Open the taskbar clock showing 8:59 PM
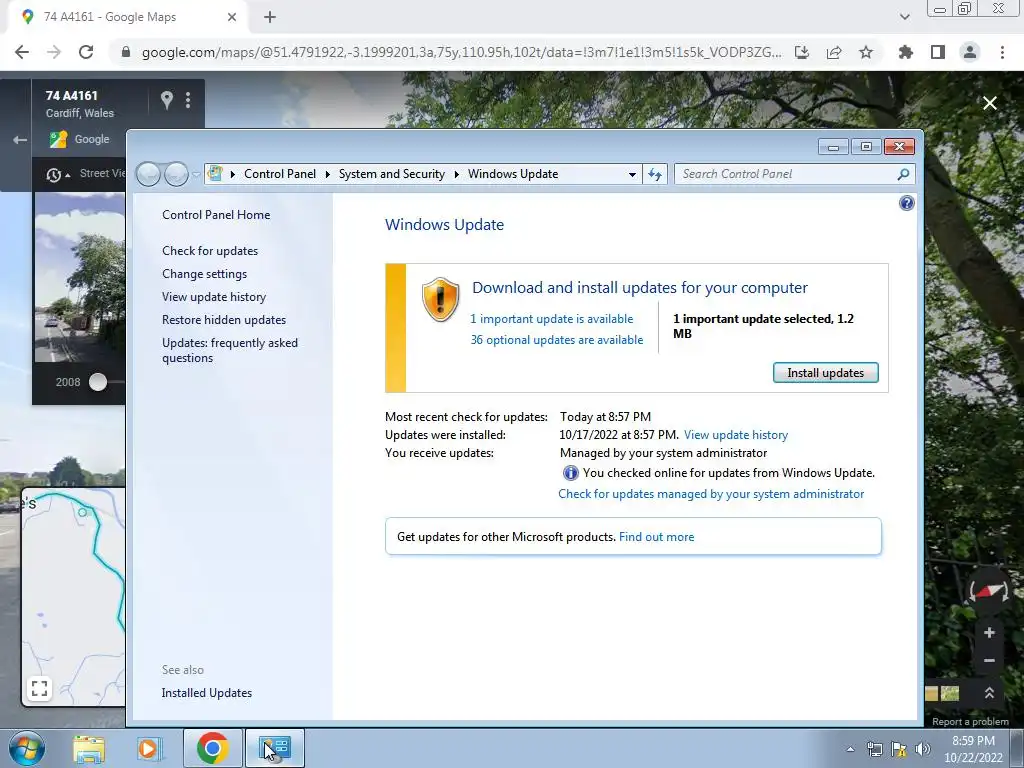Viewport: 1024px width, 768px height. point(973,749)
